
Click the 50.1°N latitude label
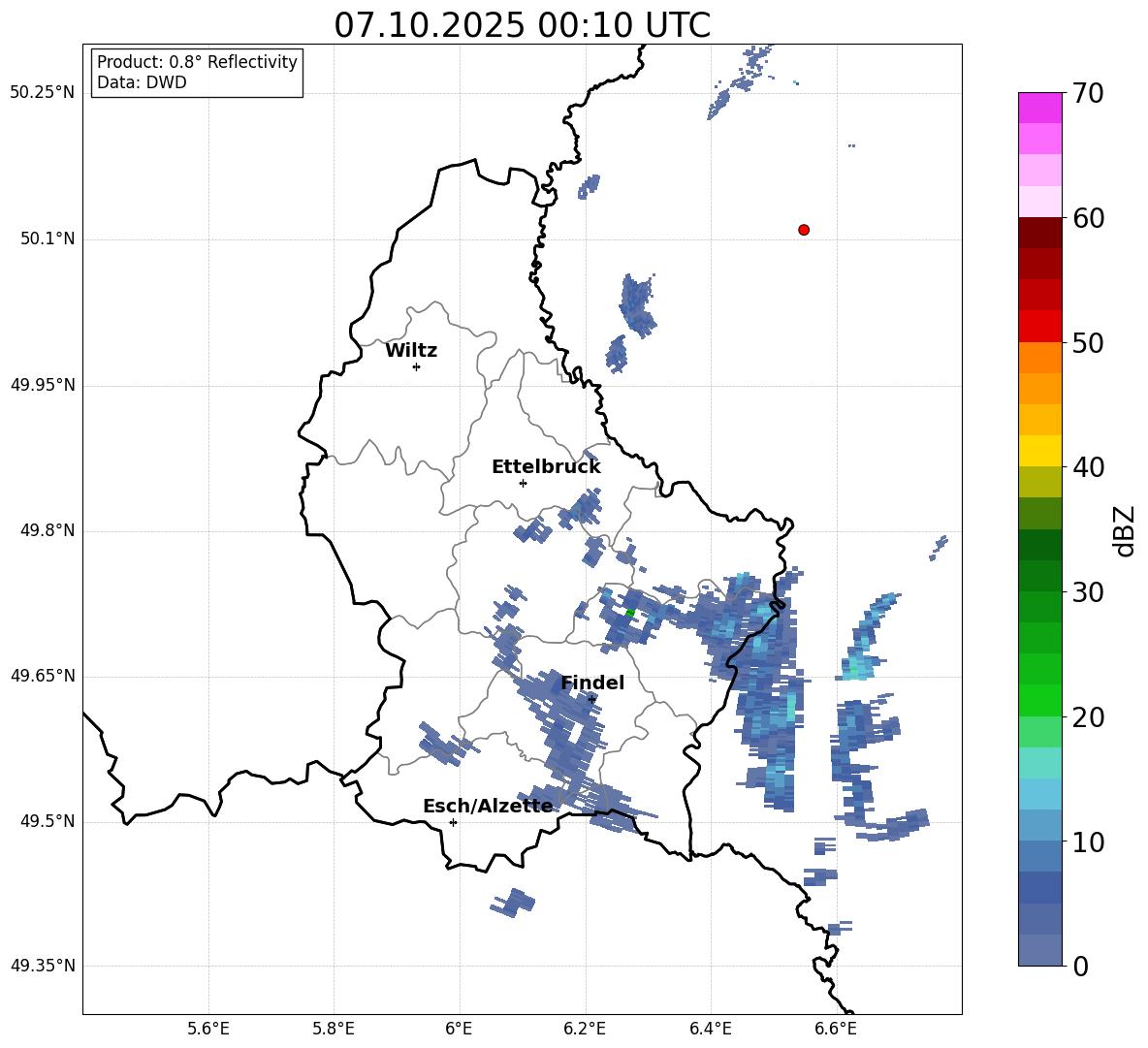48,238
